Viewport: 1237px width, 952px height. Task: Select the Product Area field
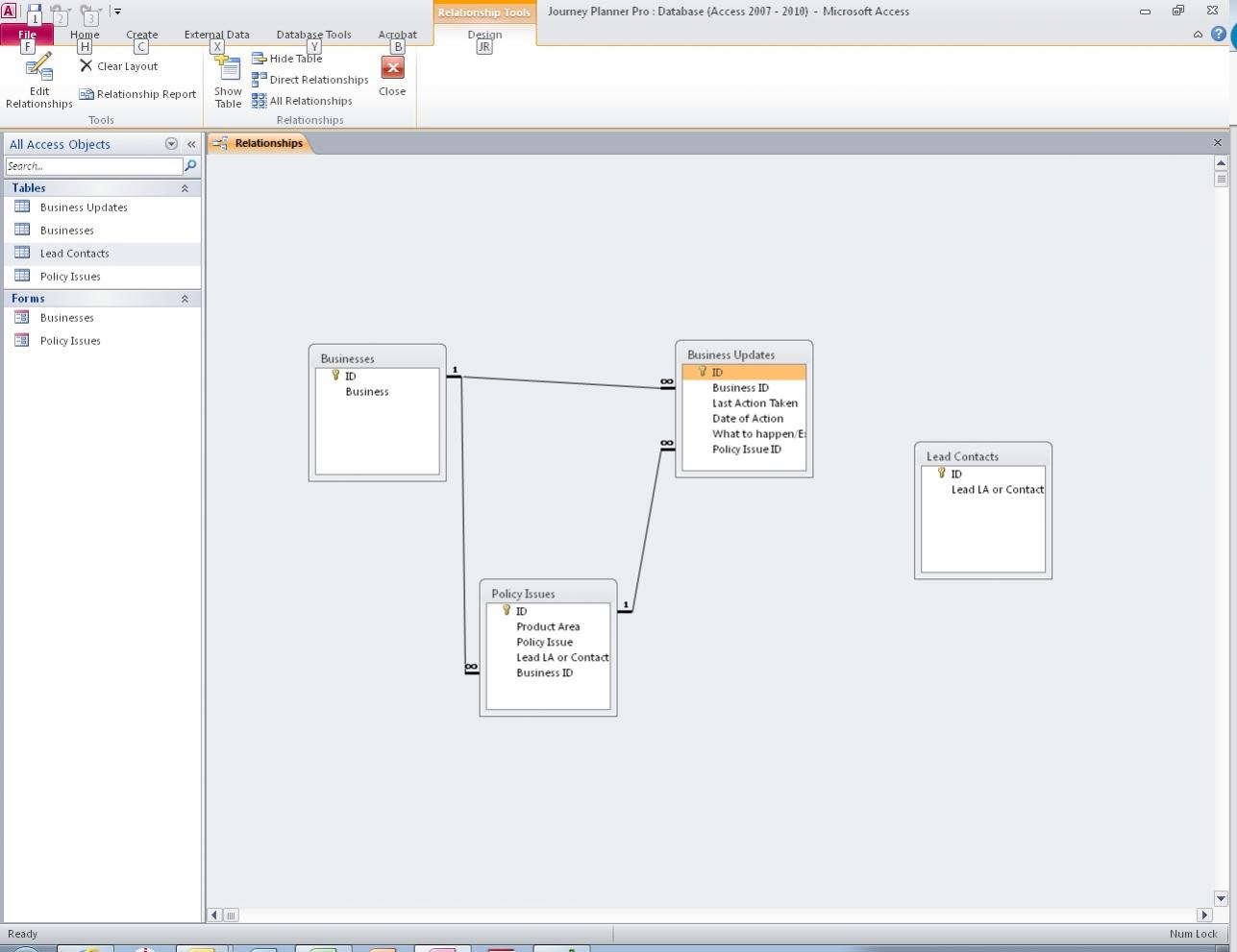pyautogui.click(x=548, y=627)
